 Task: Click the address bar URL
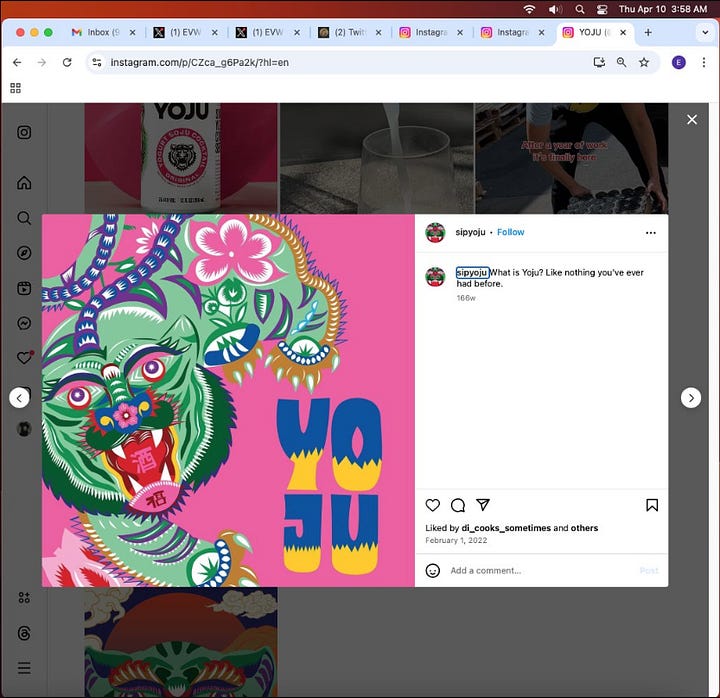coord(200,62)
